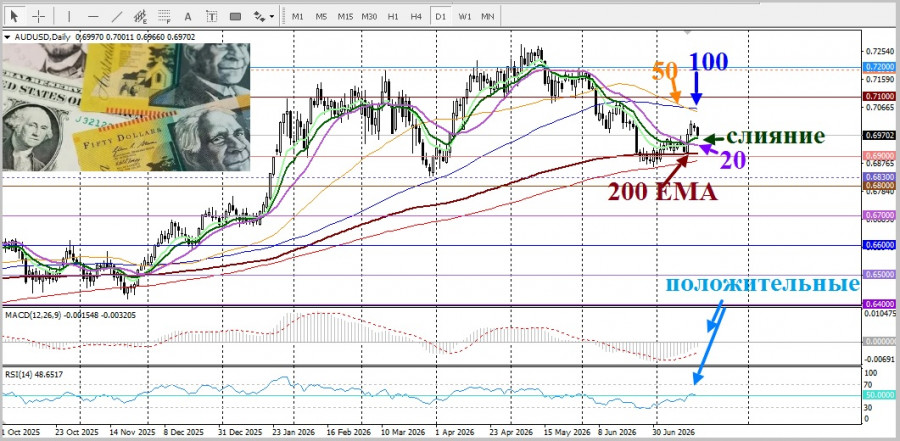Activate the crosshair tool
The height and width of the screenshot is (441, 900).
pos(38,16)
